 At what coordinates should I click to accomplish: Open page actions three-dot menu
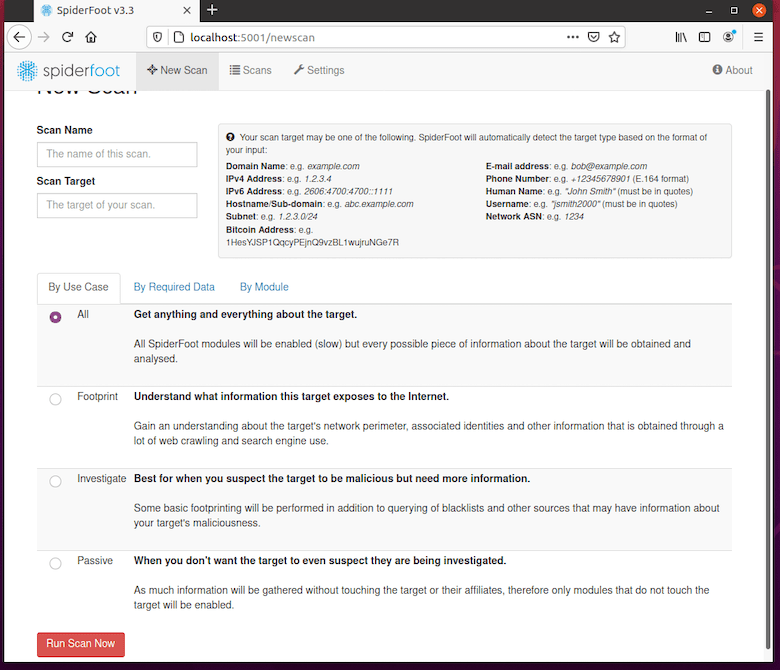click(x=573, y=37)
